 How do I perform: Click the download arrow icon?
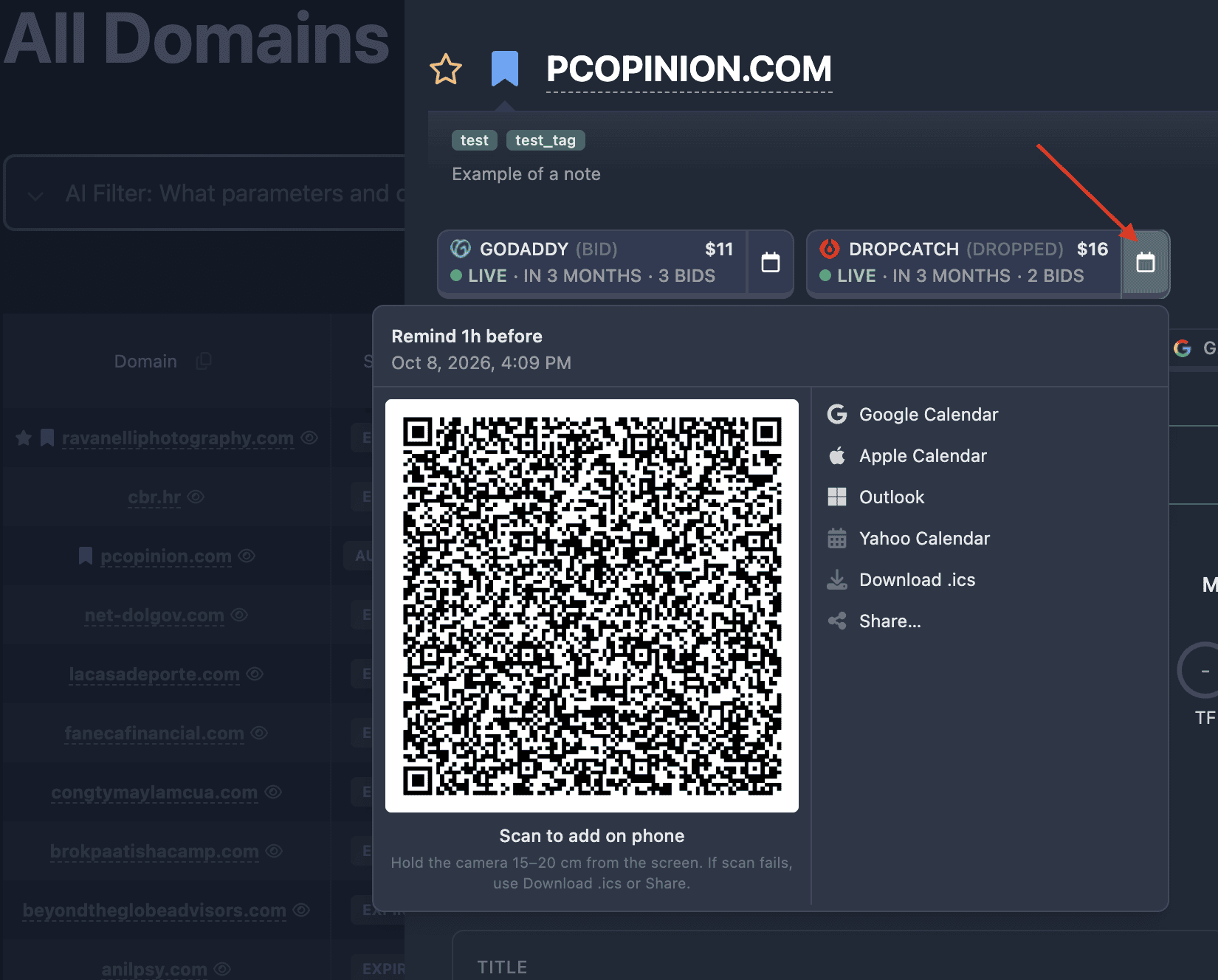[x=837, y=579]
